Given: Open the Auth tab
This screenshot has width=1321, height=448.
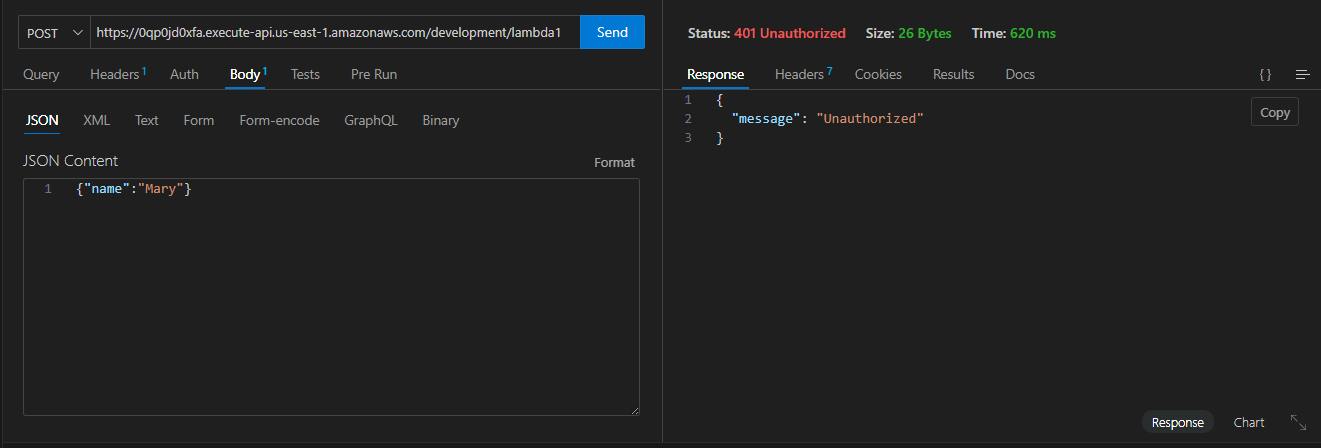Looking at the screenshot, I should (184, 74).
